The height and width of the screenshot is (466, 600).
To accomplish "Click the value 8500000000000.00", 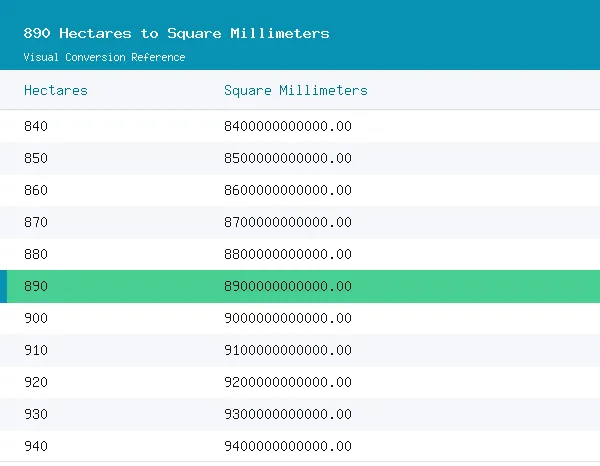I will (288, 158).
